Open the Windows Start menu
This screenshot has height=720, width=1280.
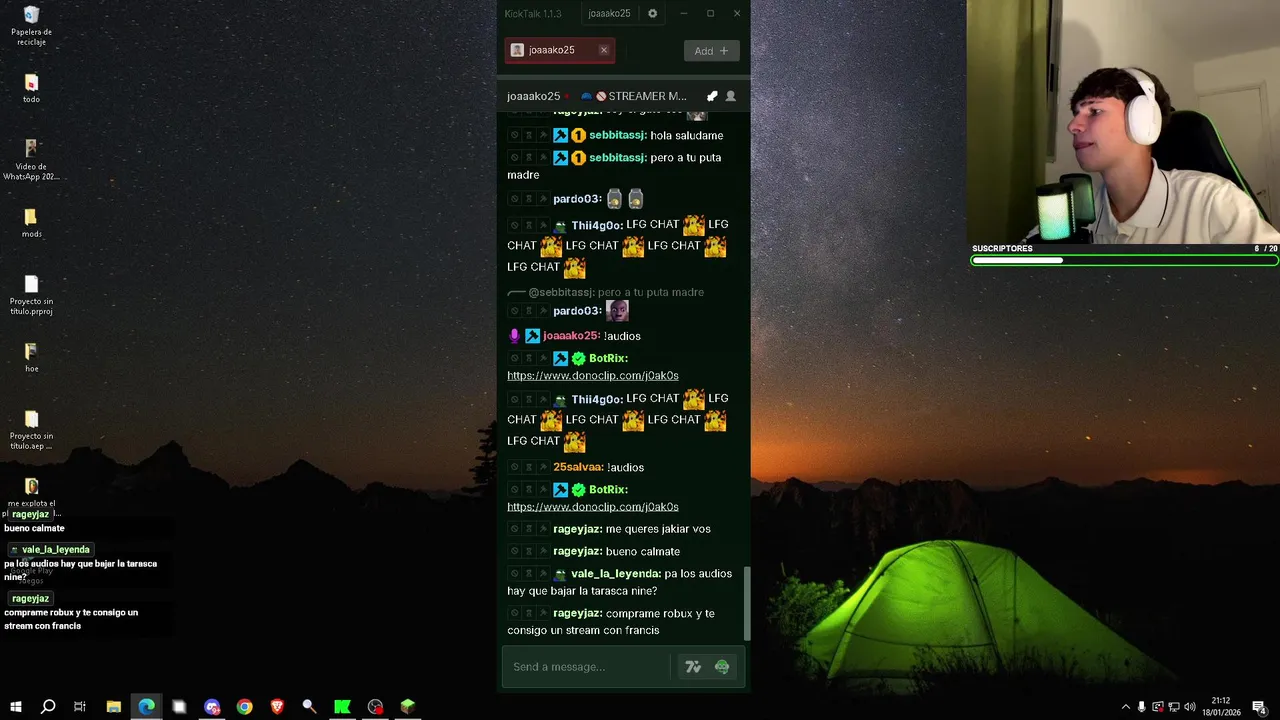tap(15, 706)
